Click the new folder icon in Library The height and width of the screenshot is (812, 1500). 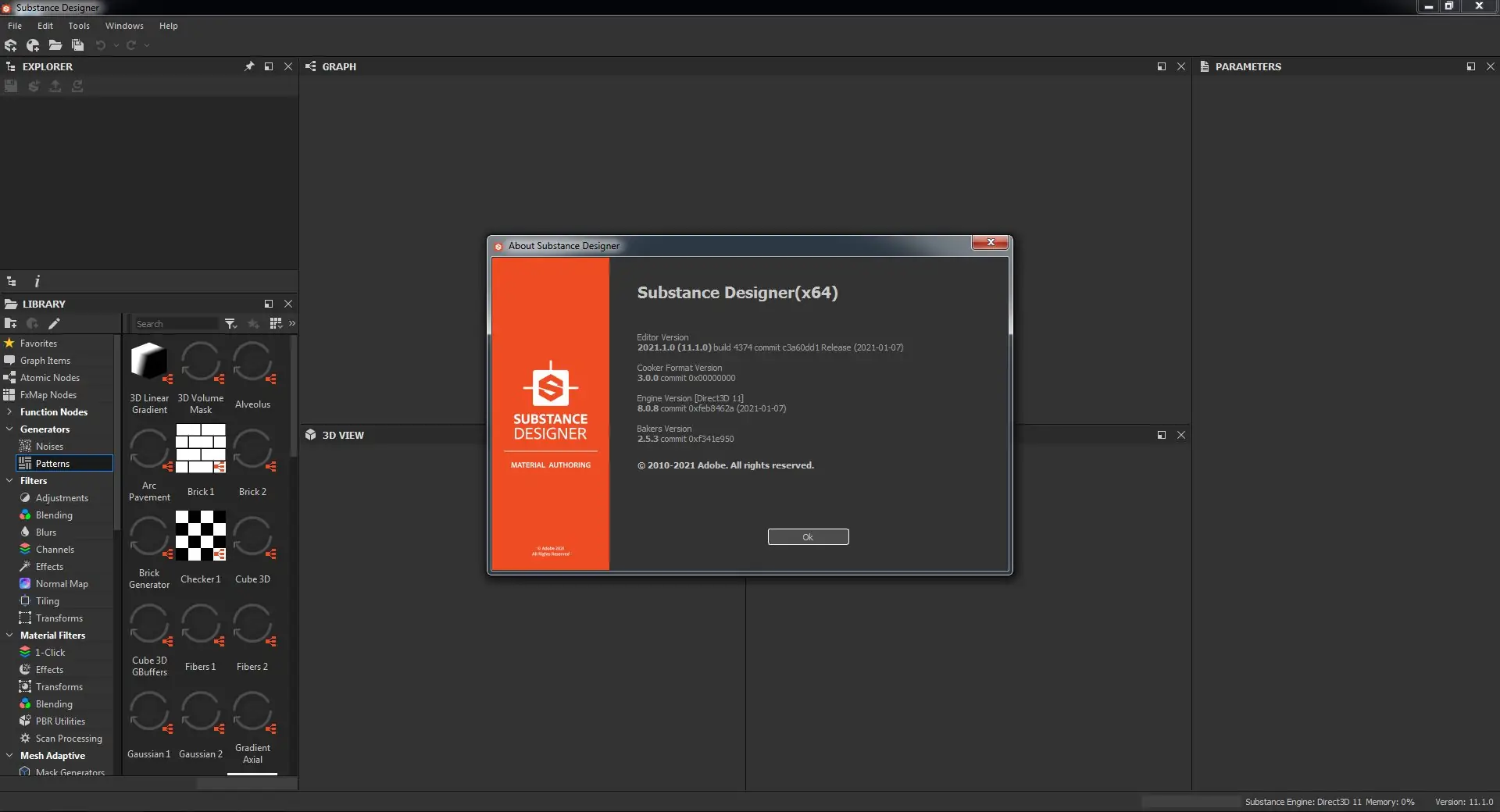(x=11, y=323)
